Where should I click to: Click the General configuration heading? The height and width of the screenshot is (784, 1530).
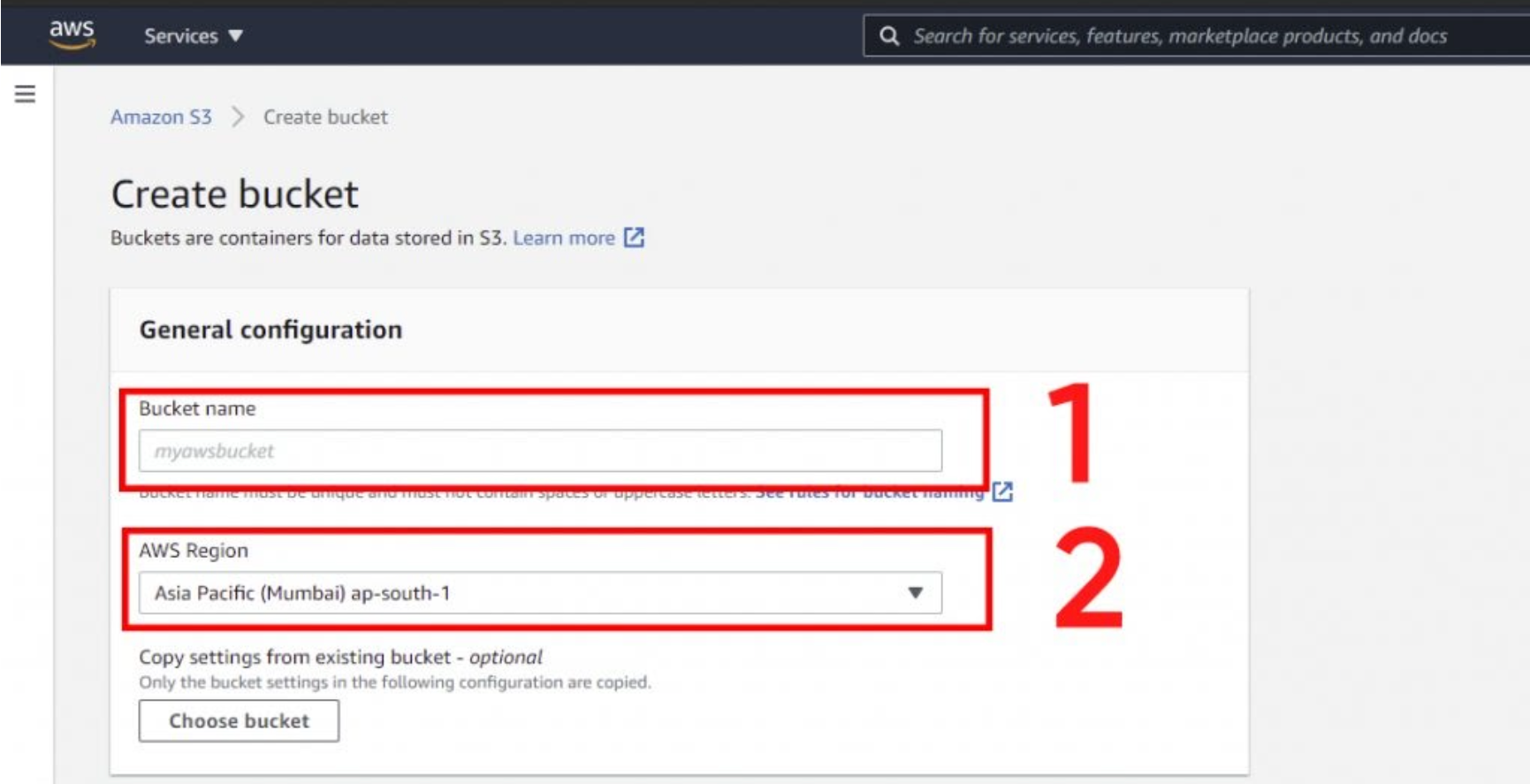(270, 330)
